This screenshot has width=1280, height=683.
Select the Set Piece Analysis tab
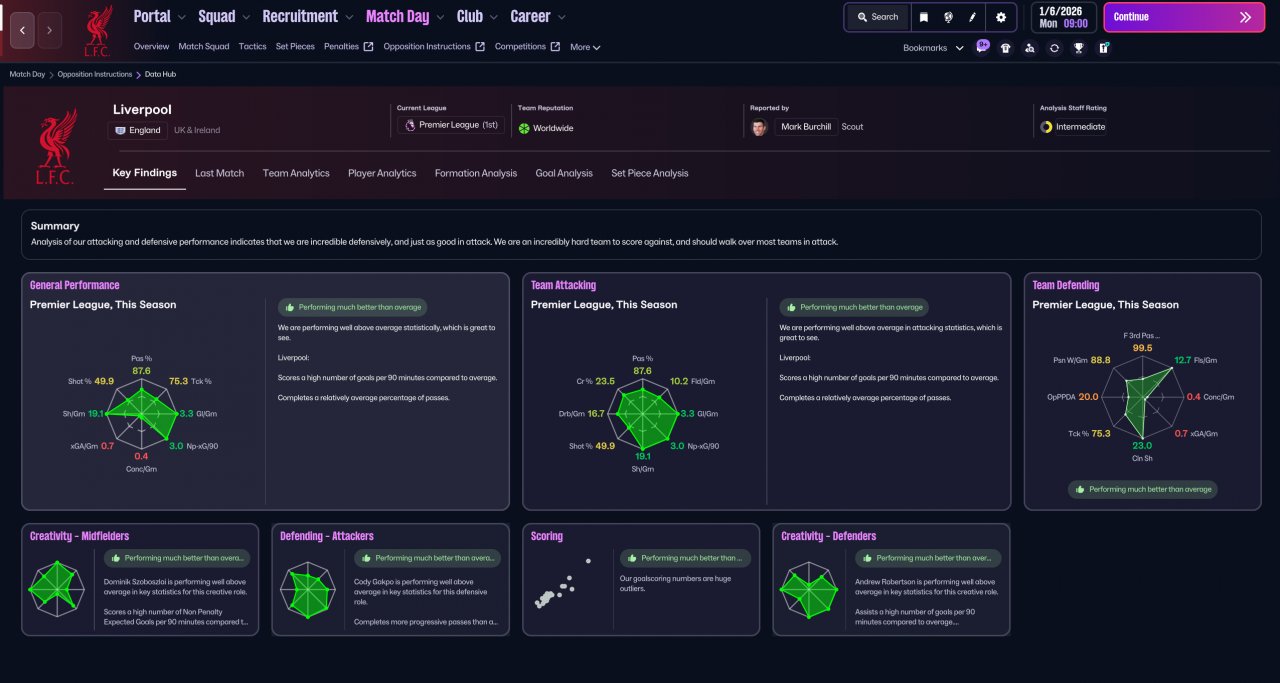tap(650, 173)
